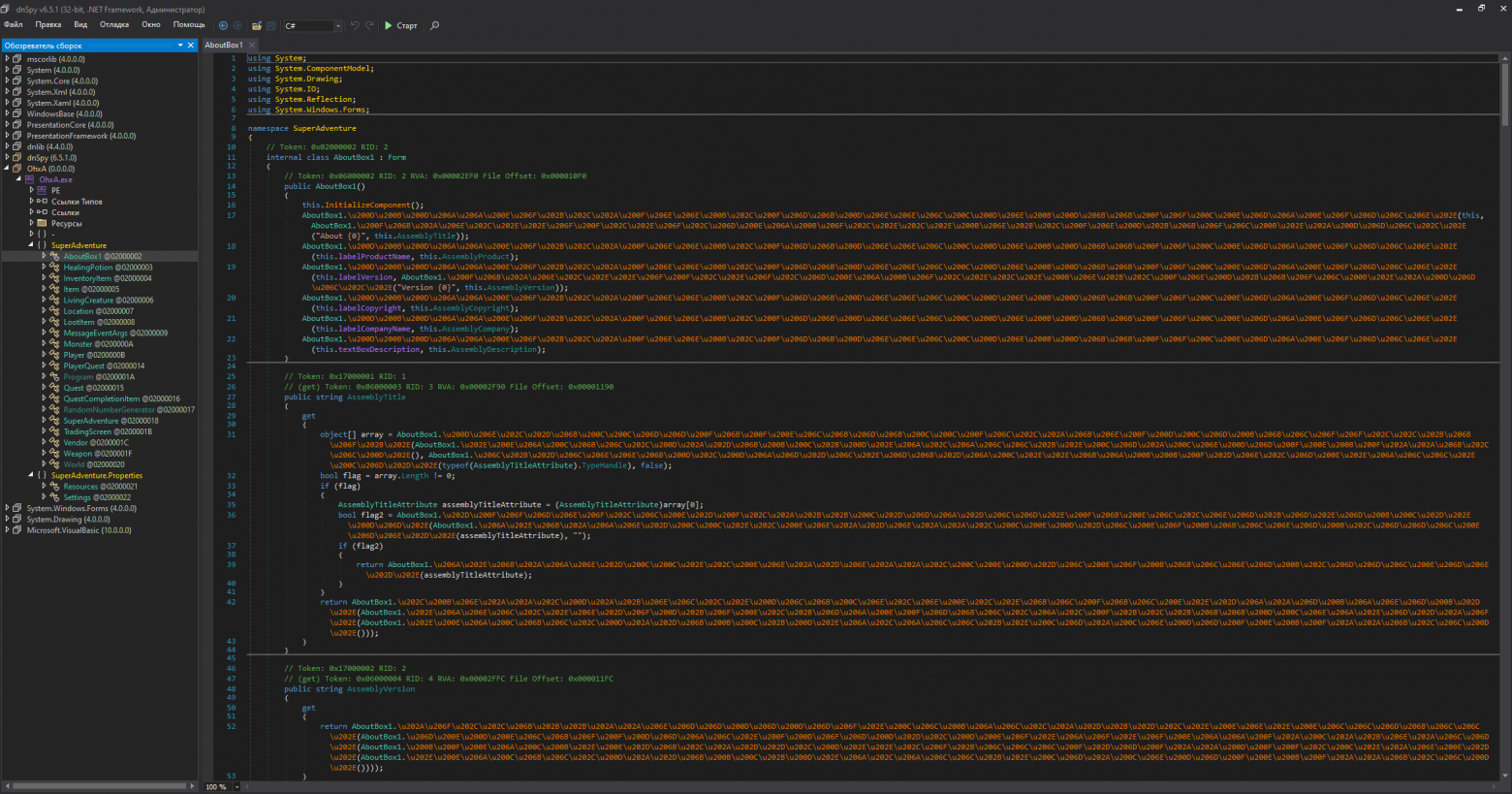Open the Файл menu
This screenshot has width=1512, height=794.
click(x=13, y=25)
